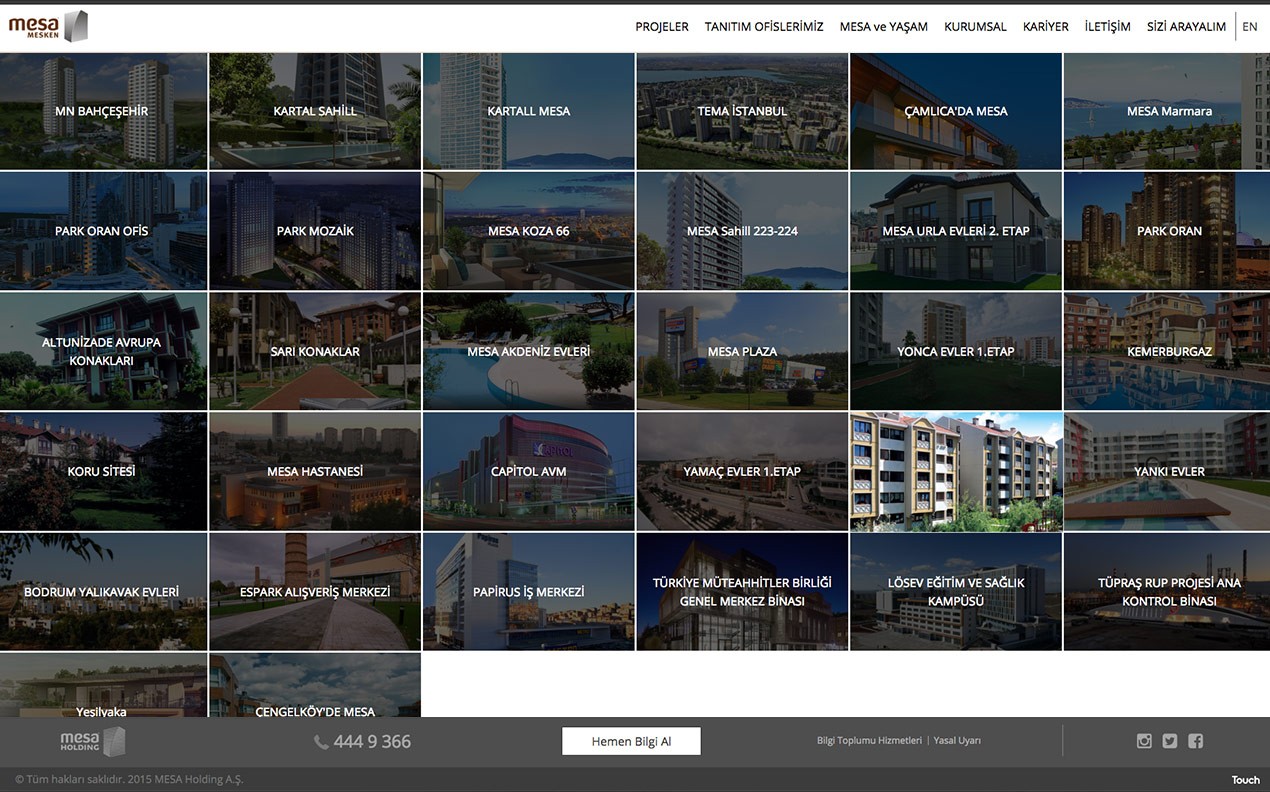Open the PROJELER menu
The height and width of the screenshot is (792, 1270).
point(662,27)
